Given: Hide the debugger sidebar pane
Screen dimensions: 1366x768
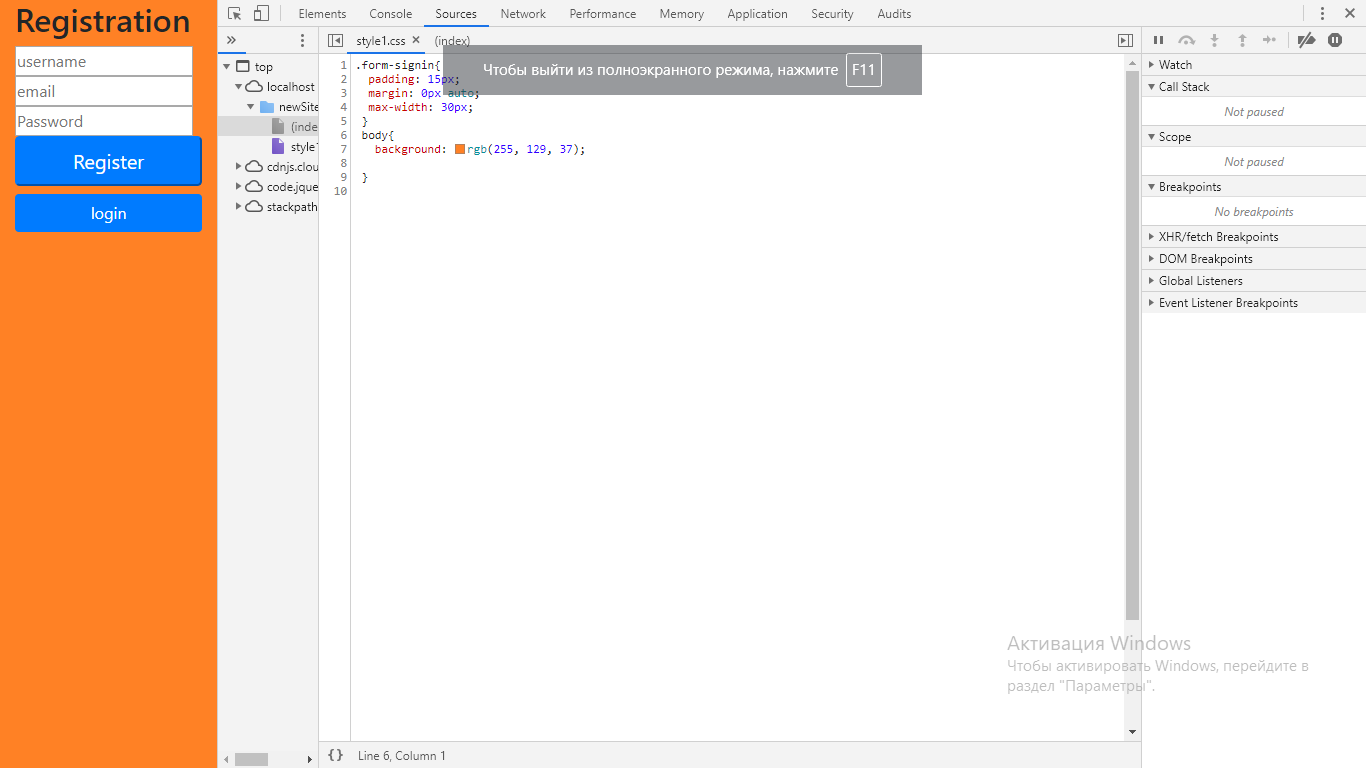Looking at the screenshot, I should coord(1125,40).
